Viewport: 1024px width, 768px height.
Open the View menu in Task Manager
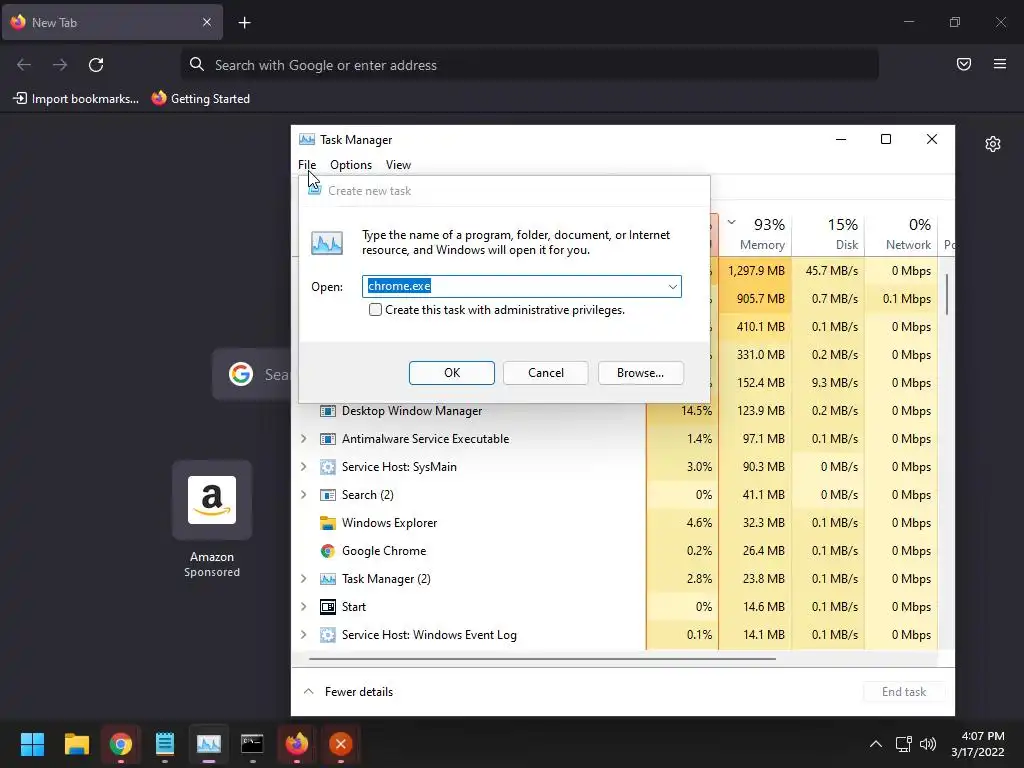tap(398, 165)
